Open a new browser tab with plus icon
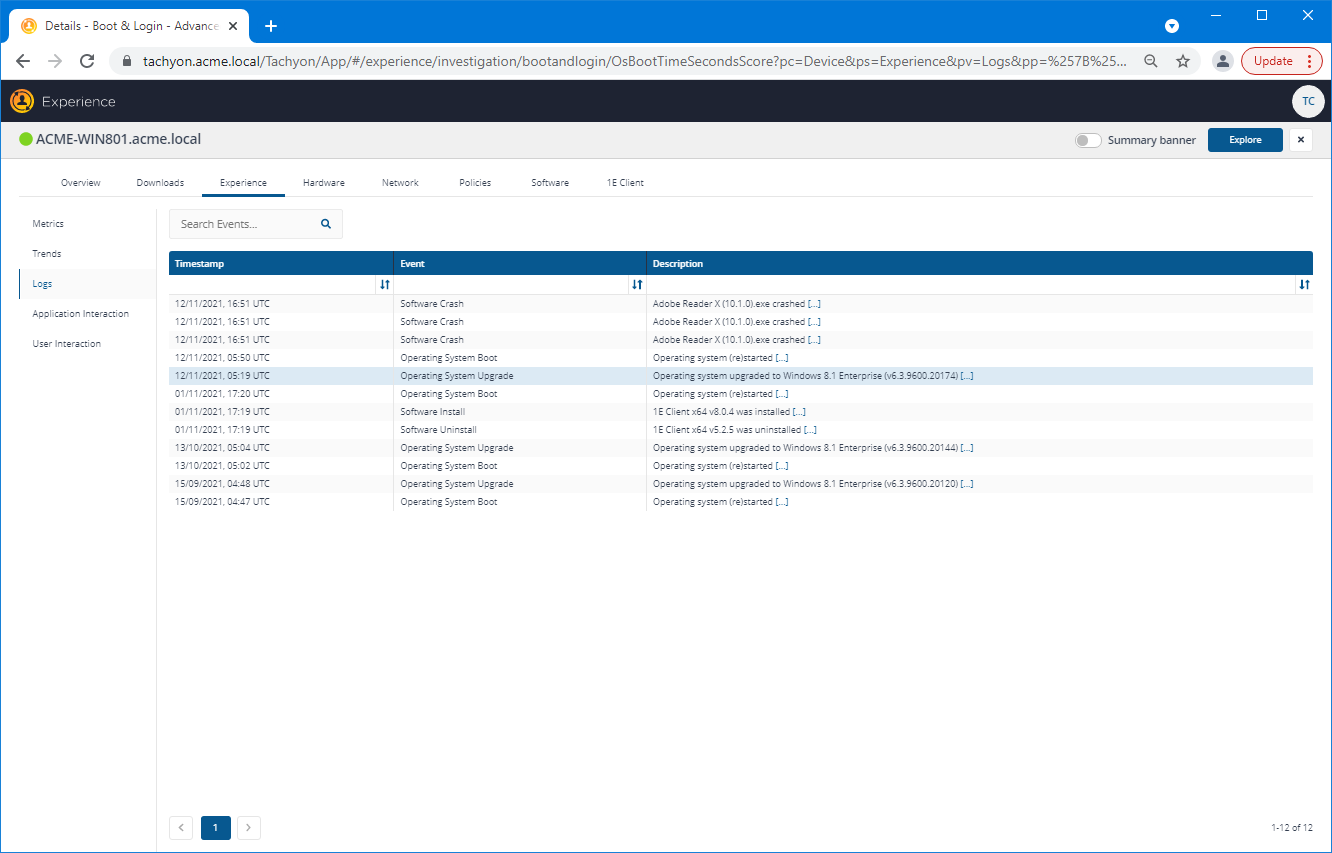Image resolution: width=1332 pixels, height=853 pixels. point(270,26)
